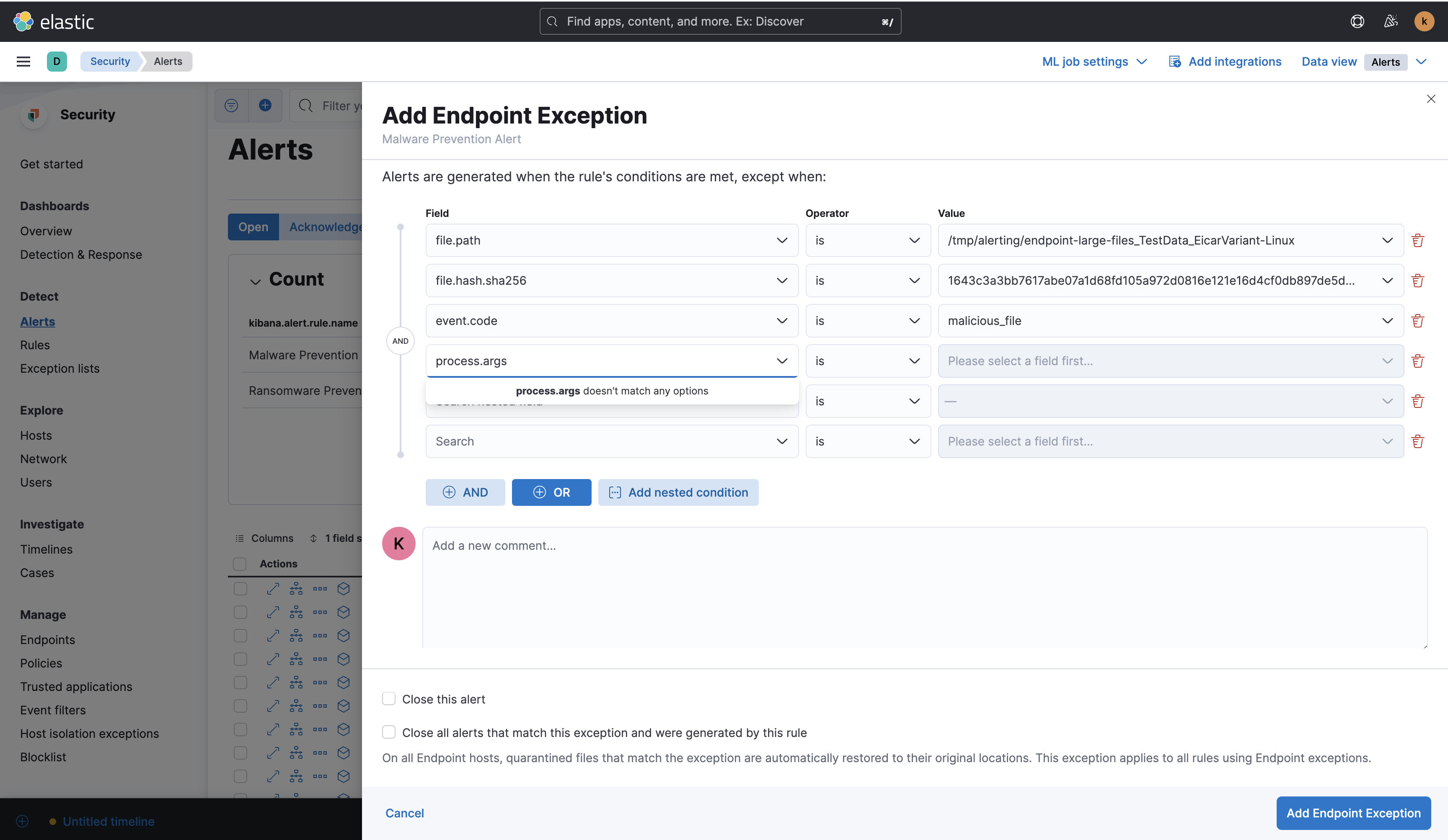Check the Close this alert option
This screenshot has width=1448, height=840.
[389, 699]
